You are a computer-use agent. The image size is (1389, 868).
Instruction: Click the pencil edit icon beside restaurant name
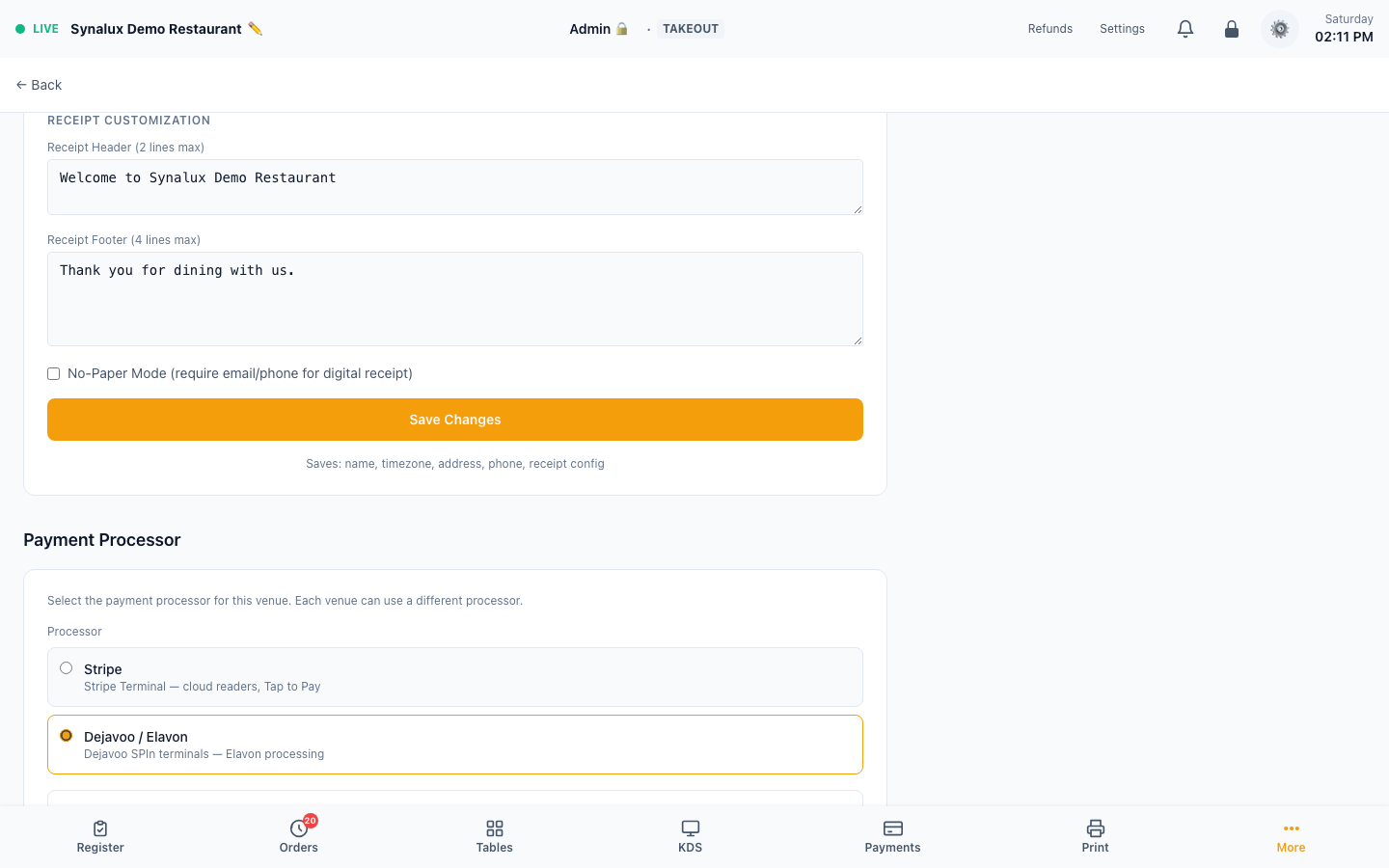coord(255,29)
